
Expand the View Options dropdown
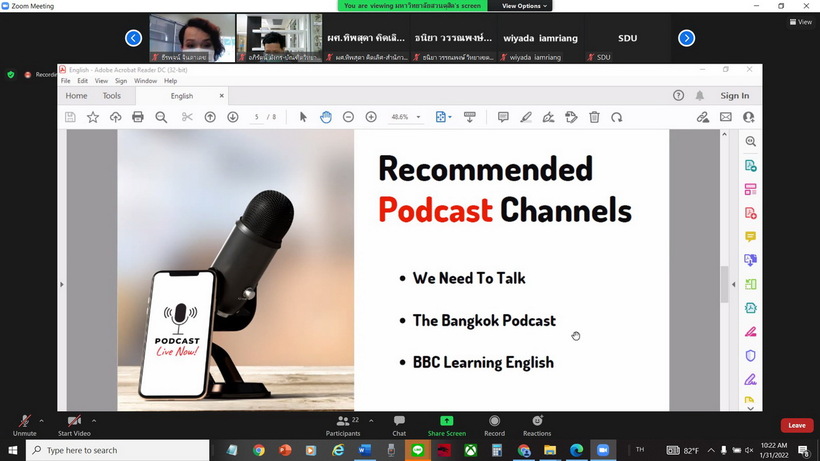(x=525, y=6)
